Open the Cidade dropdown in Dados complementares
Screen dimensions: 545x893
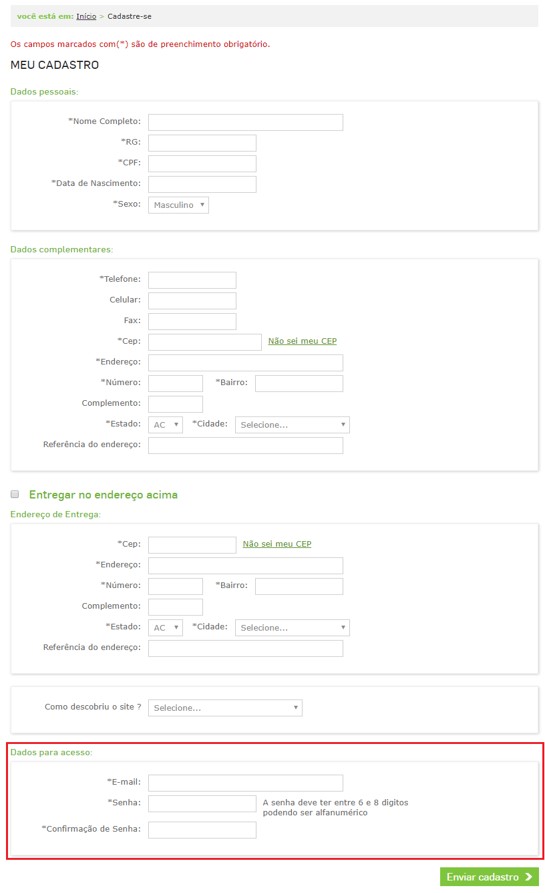pos(292,425)
